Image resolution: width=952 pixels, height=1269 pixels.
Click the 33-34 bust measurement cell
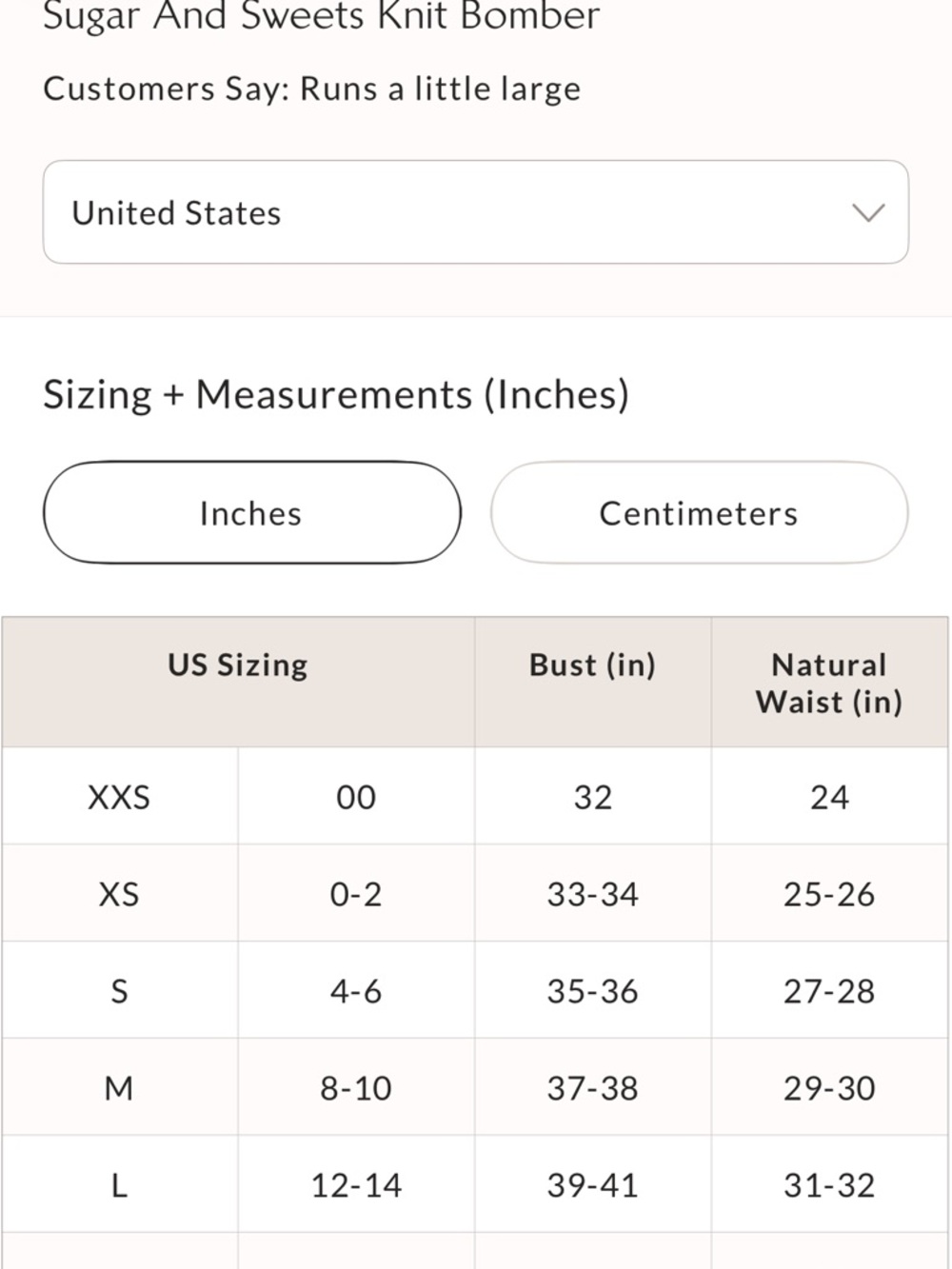(593, 894)
